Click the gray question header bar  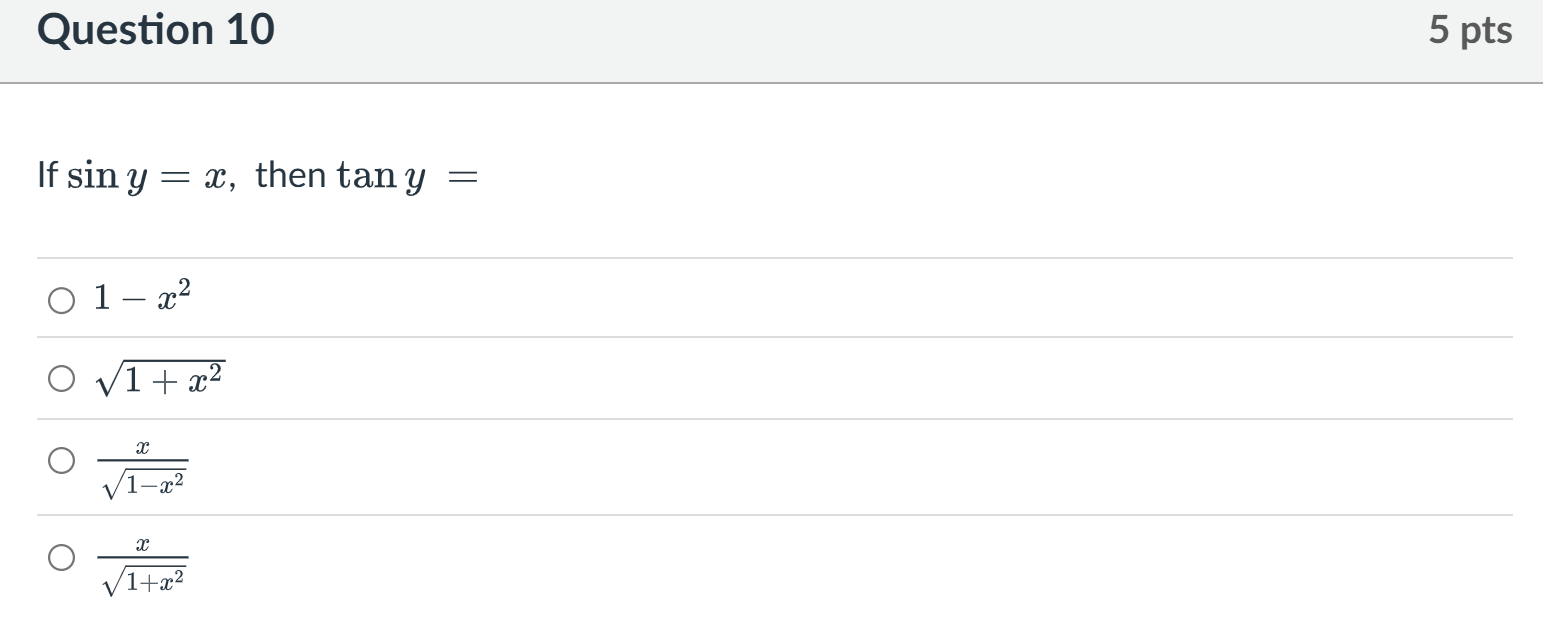pos(800,40)
